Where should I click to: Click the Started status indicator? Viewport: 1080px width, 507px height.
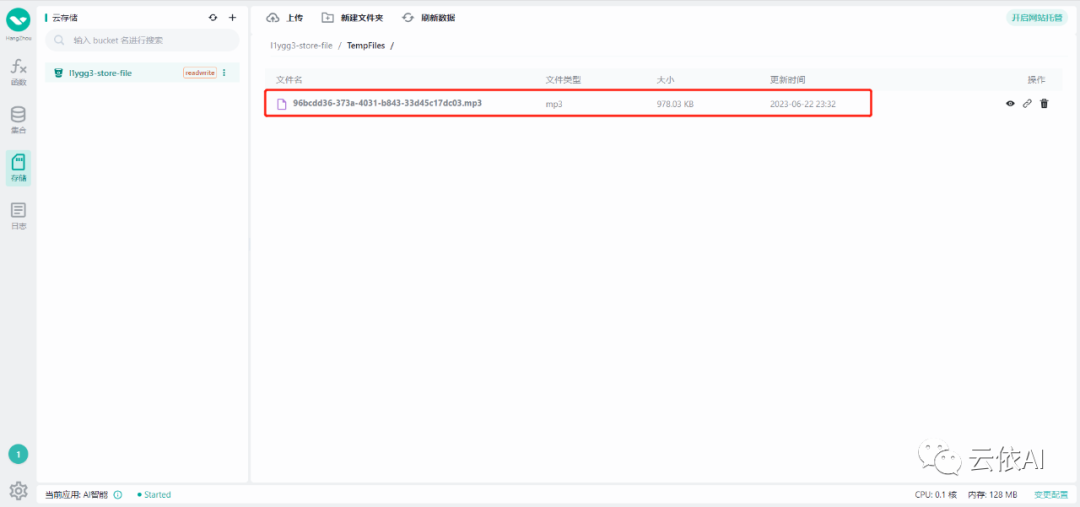[154, 495]
